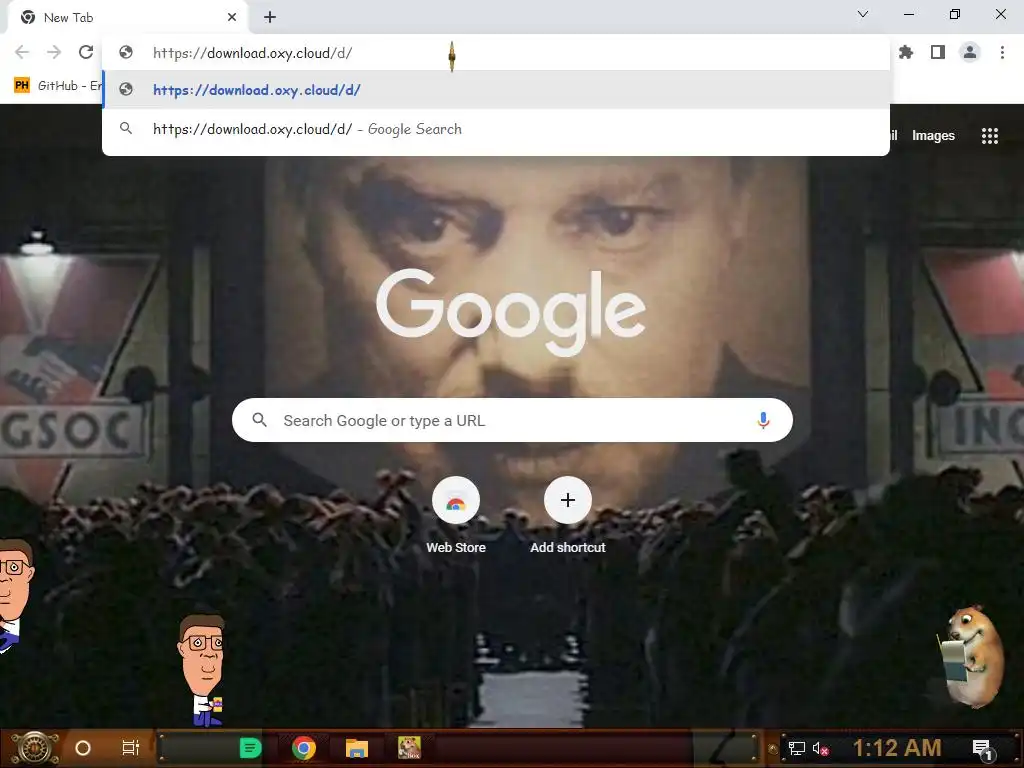Click the Google logo
Screen dimensions: 1024x768
click(x=511, y=312)
